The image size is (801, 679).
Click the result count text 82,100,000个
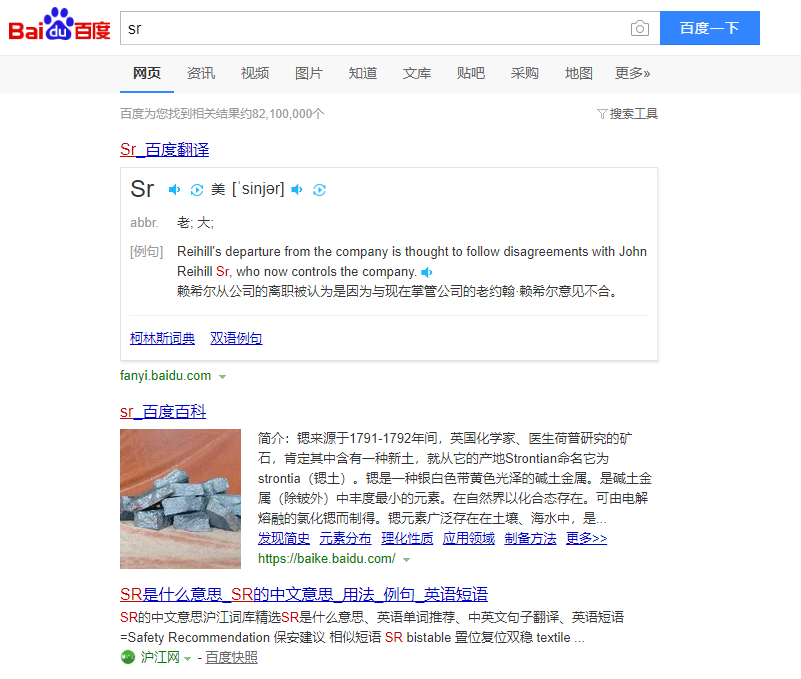(x=288, y=114)
